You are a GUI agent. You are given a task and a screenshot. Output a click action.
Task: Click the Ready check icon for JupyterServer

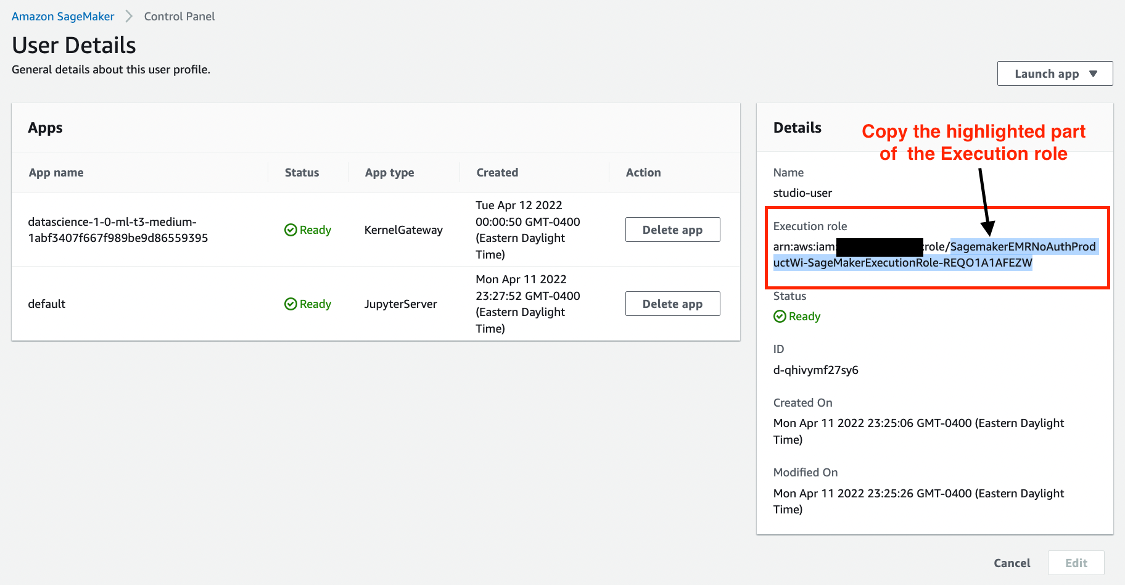[291, 304]
